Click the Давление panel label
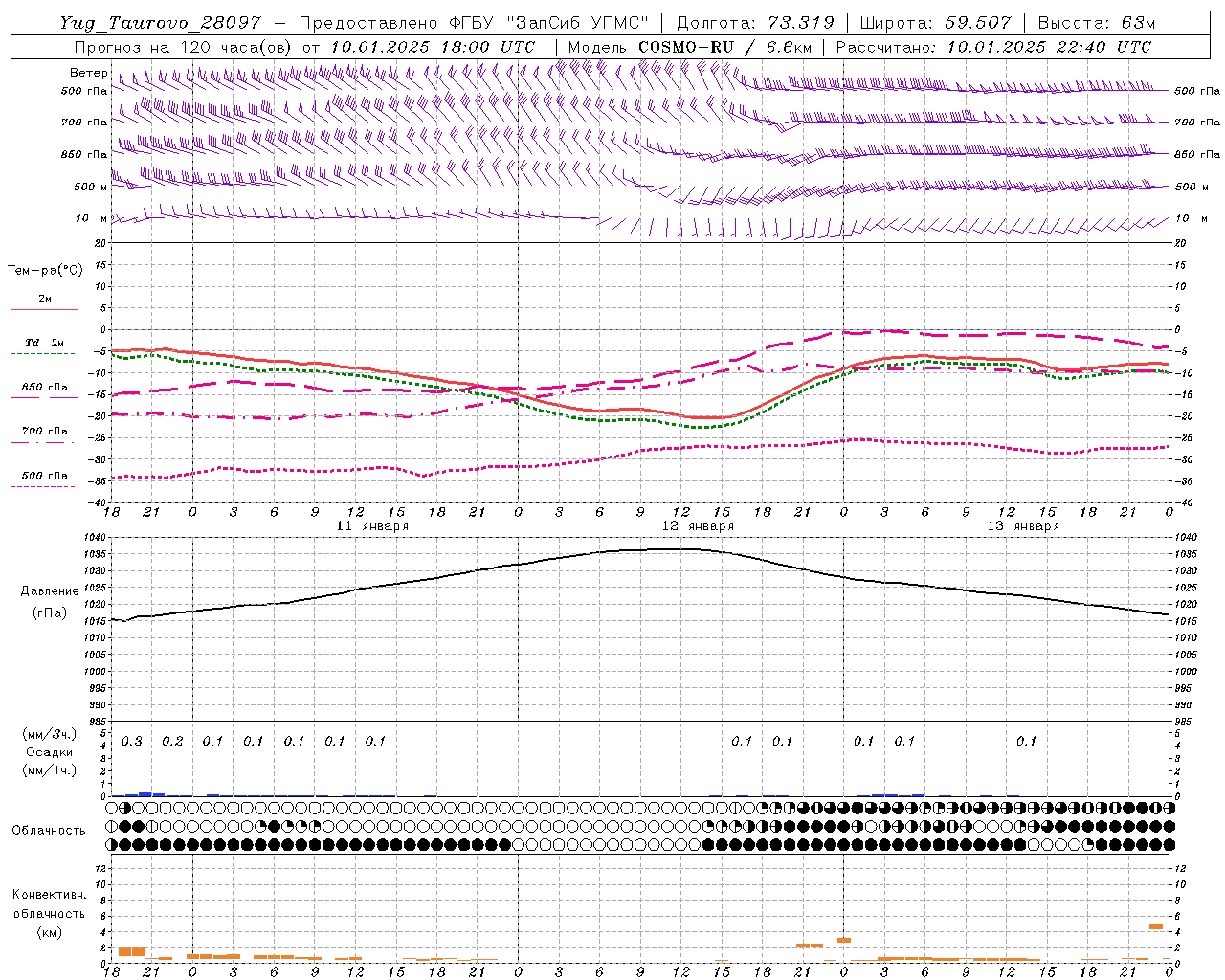 [50, 591]
